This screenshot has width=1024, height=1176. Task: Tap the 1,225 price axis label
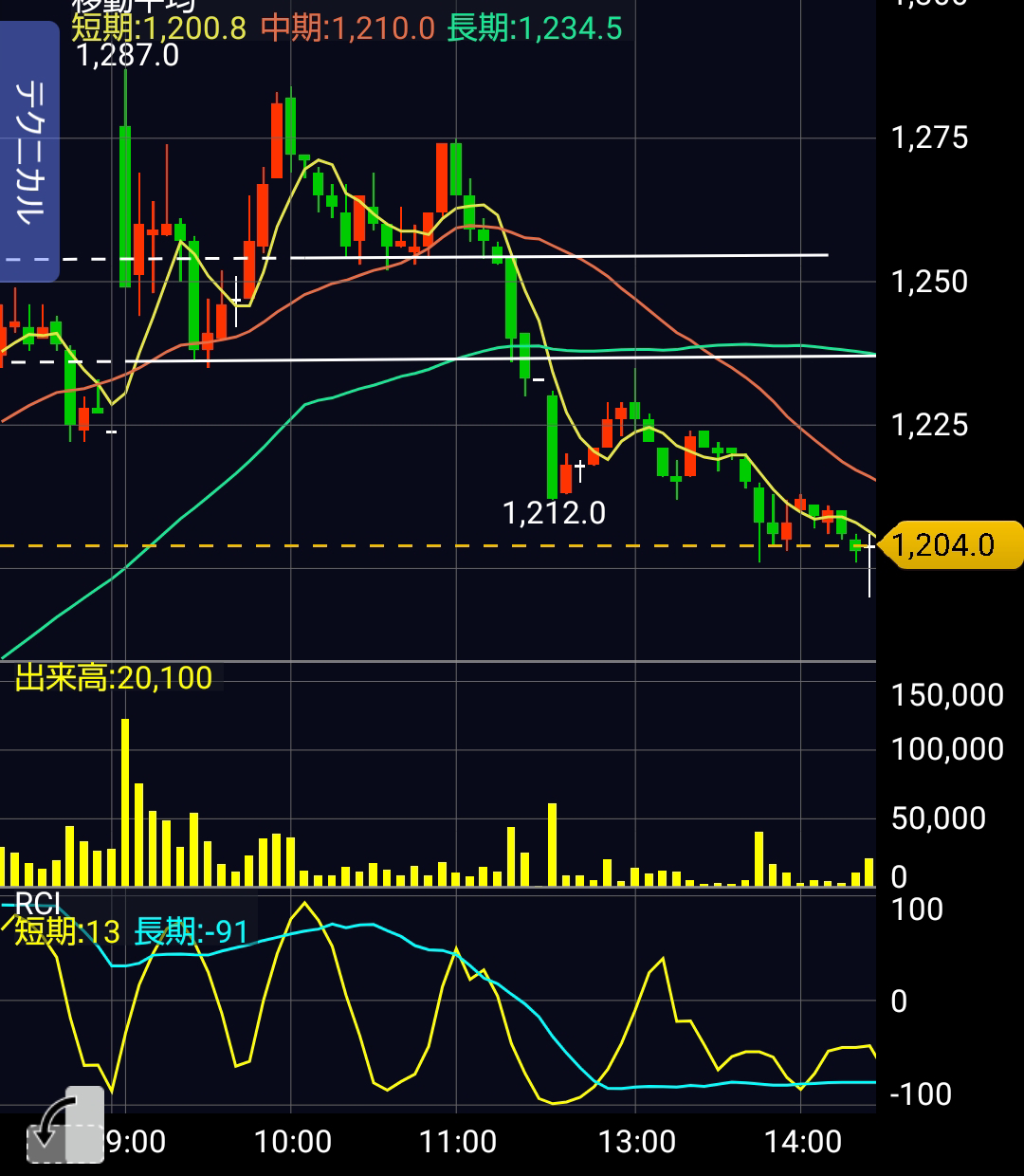[x=929, y=425]
